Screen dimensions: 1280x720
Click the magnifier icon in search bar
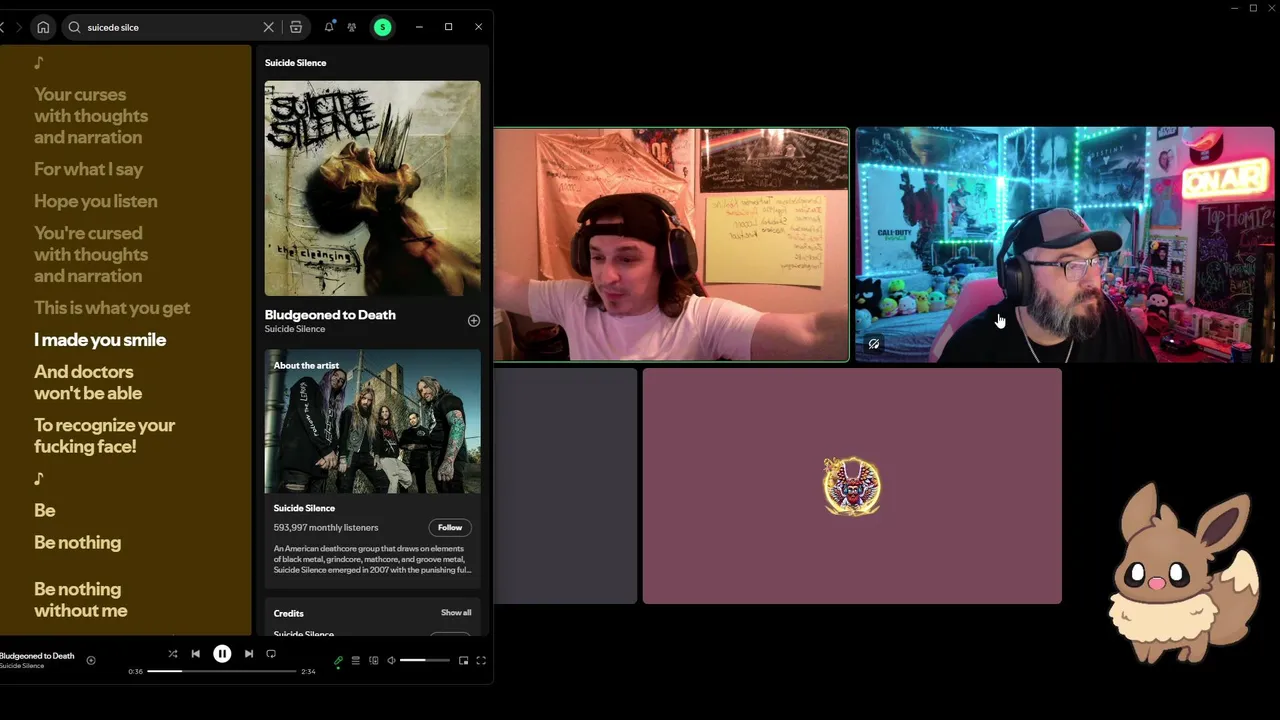coord(74,27)
